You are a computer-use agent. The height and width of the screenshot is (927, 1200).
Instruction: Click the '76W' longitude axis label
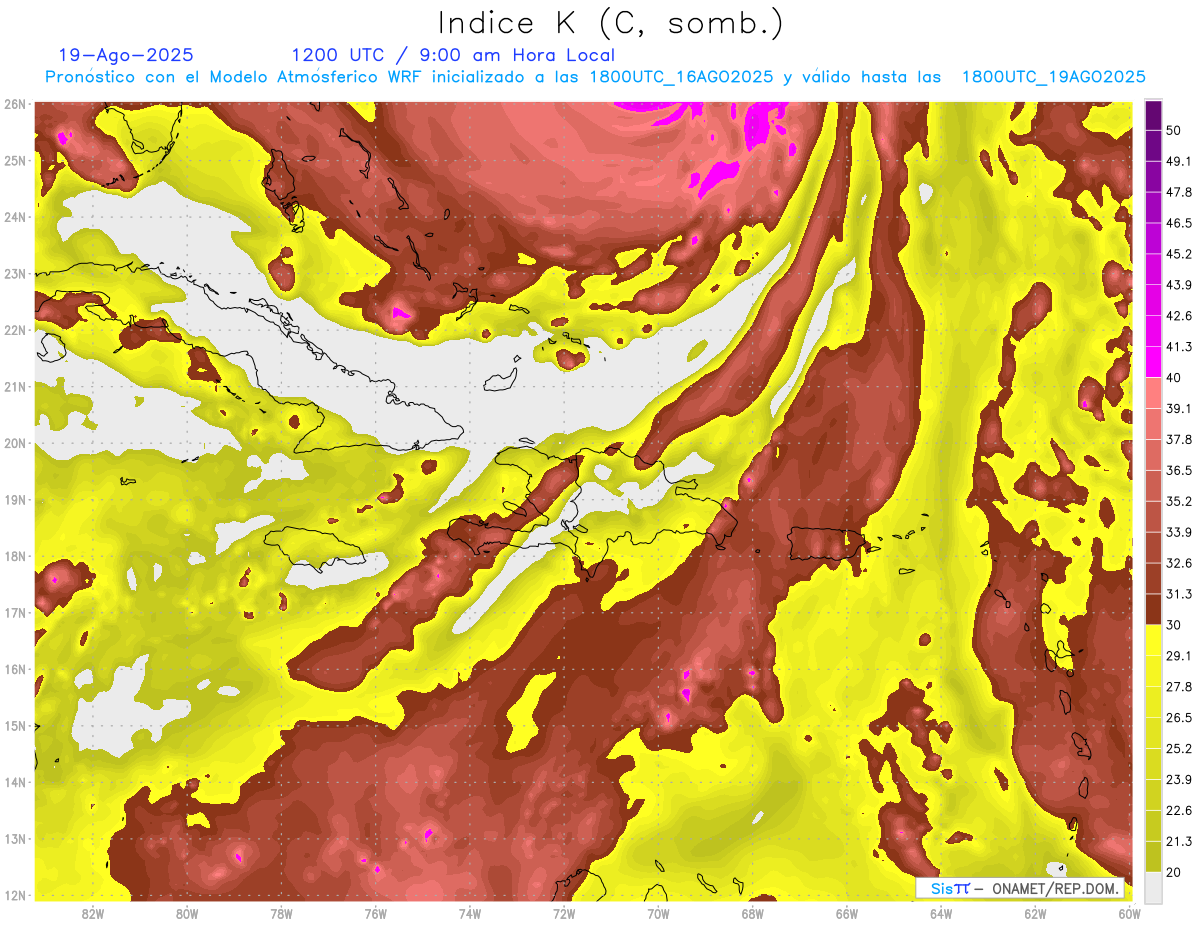(x=376, y=913)
